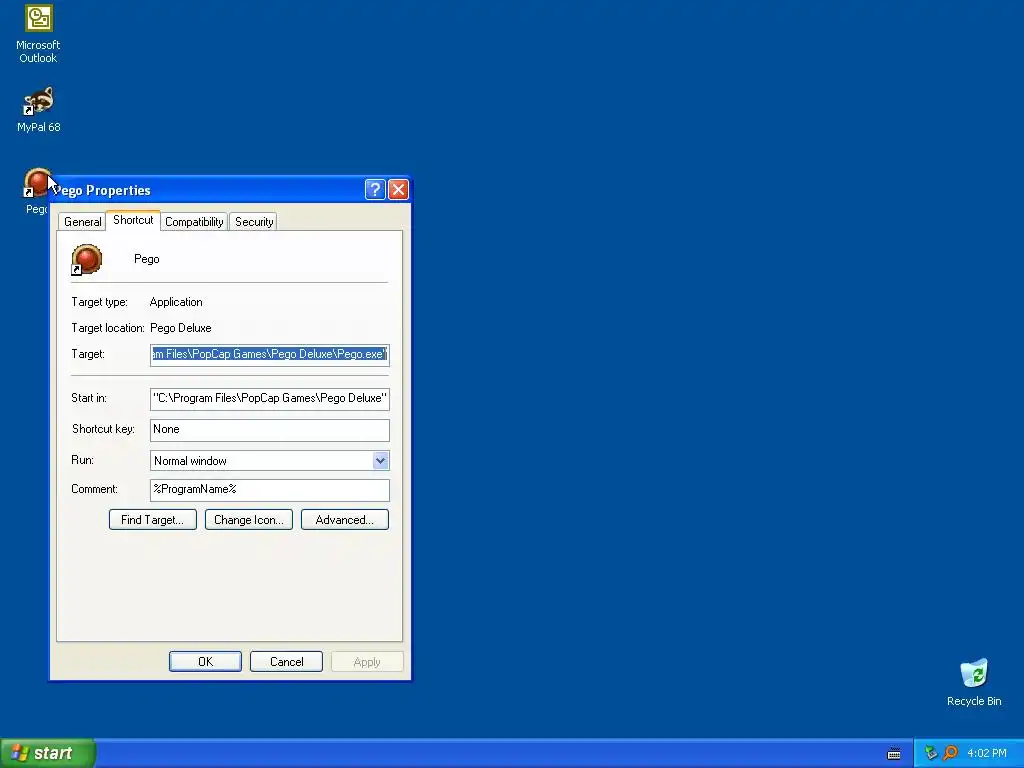Click into the Target text field
The image size is (1024, 768).
coord(270,355)
